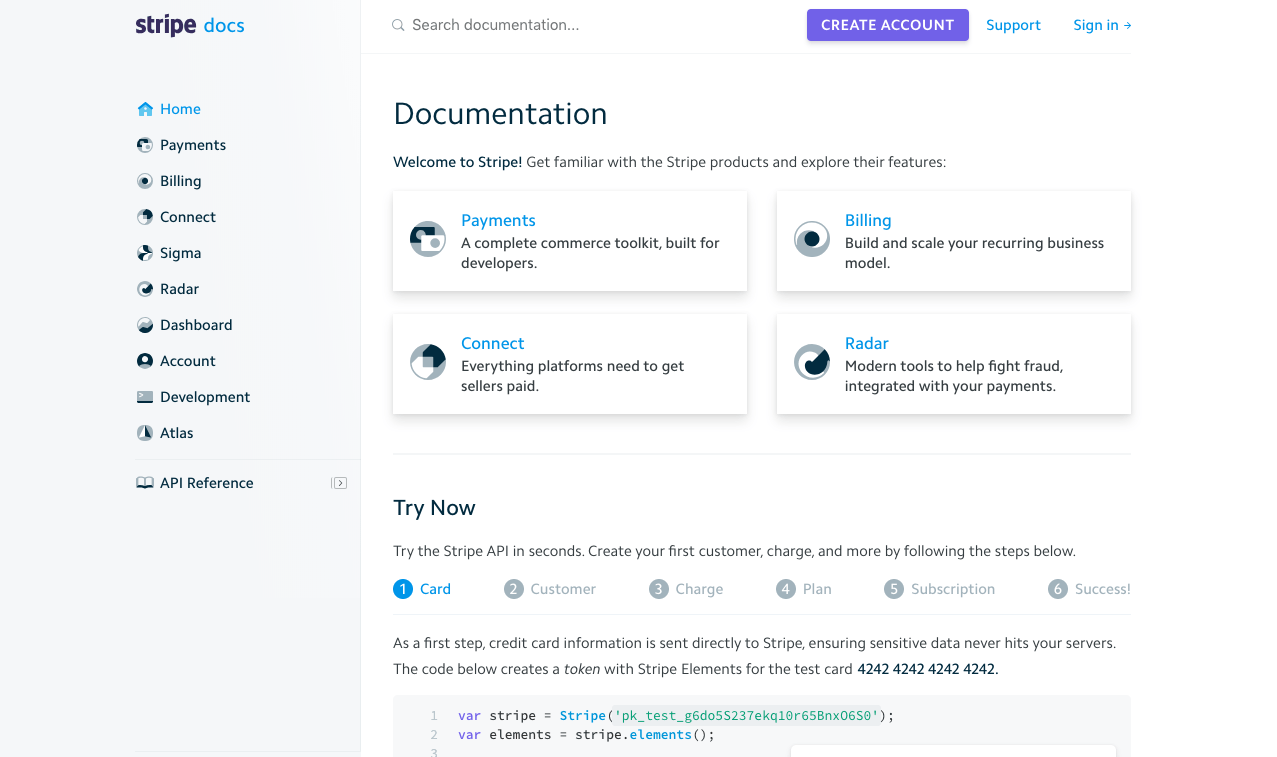The height and width of the screenshot is (757, 1277).
Task: Click the Connect icon in sidebar
Action: 145,217
